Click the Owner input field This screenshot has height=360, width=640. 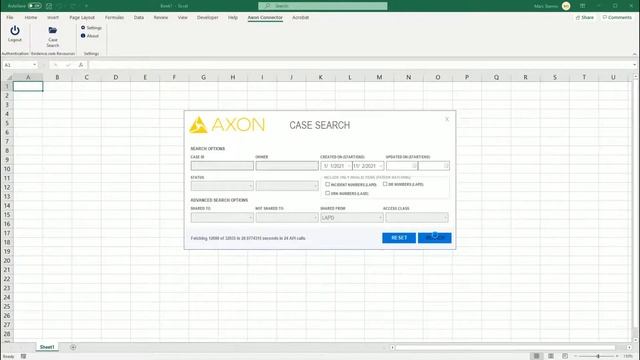pyautogui.click(x=287, y=166)
